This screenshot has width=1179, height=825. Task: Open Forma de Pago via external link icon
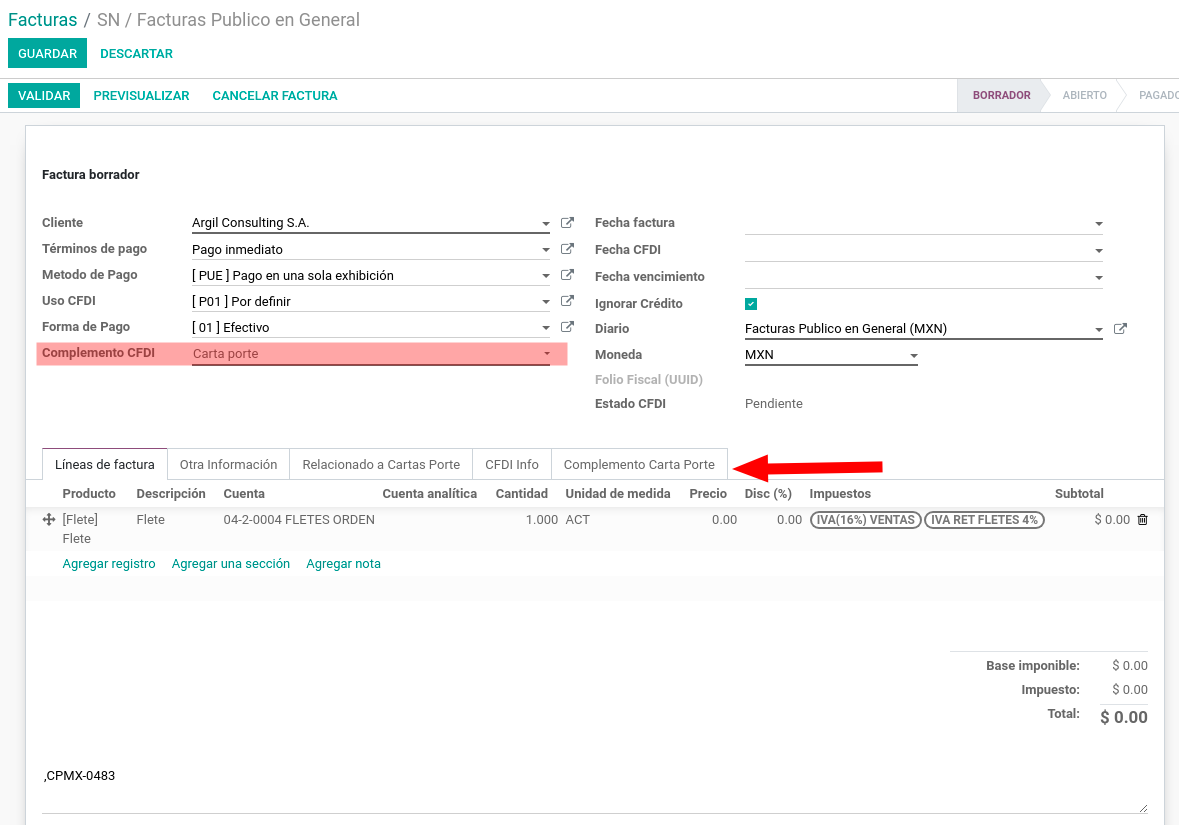pos(567,326)
